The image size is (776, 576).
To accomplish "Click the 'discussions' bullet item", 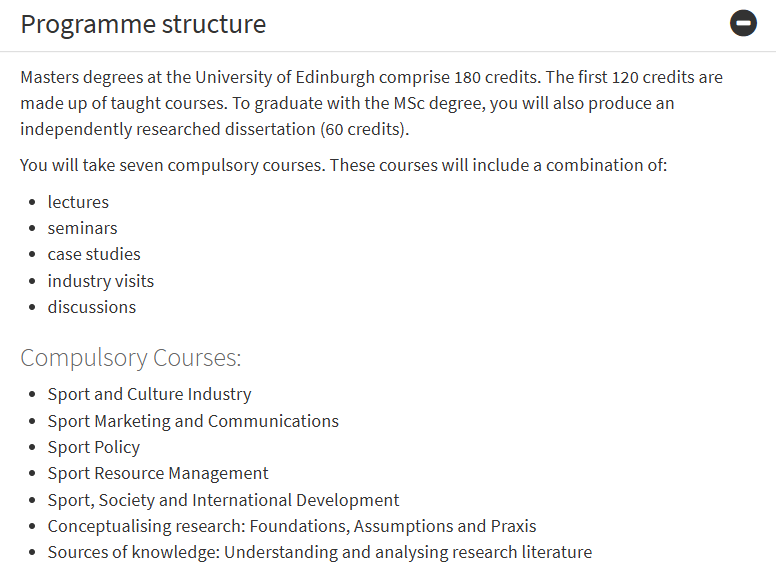I will [92, 307].
